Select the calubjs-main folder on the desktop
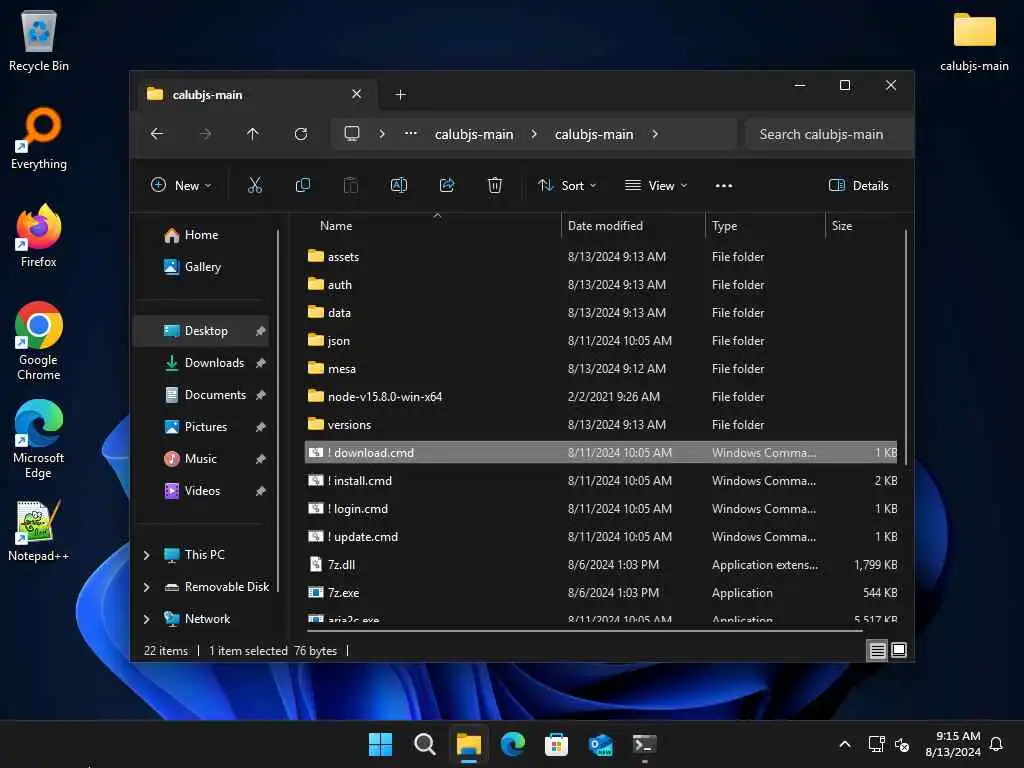The width and height of the screenshot is (1024, 768). (x=974, y=40)
